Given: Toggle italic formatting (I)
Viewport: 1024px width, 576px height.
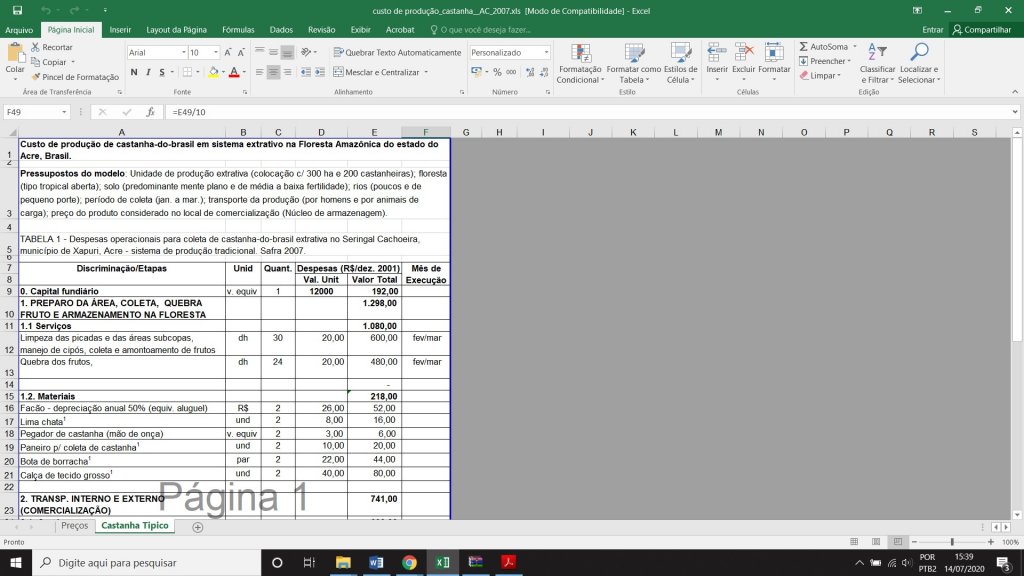Looking at the screenshot, I should (148, 72).
